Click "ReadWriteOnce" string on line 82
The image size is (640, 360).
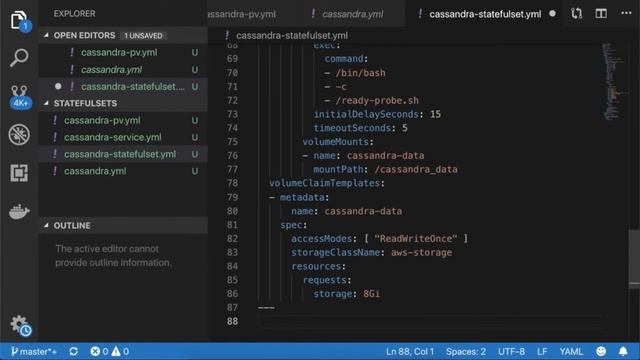(x=416, y=238)
